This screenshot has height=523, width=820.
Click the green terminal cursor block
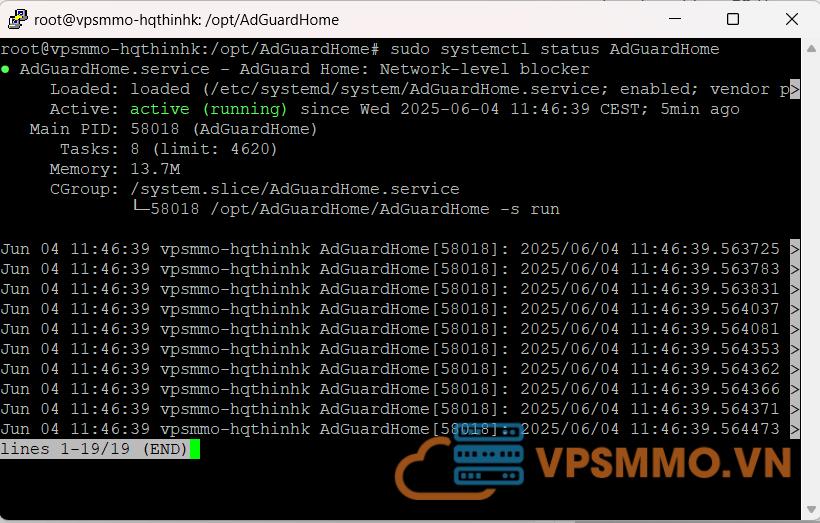[x=195, y=449]
